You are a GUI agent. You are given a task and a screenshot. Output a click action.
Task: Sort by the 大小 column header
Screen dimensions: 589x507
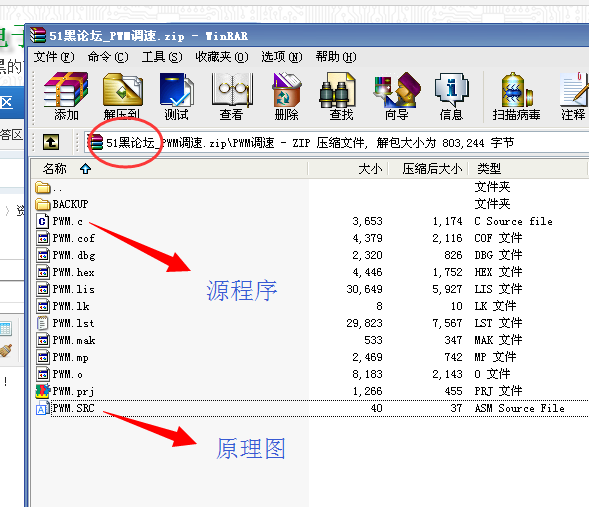(x=348, y=169)
